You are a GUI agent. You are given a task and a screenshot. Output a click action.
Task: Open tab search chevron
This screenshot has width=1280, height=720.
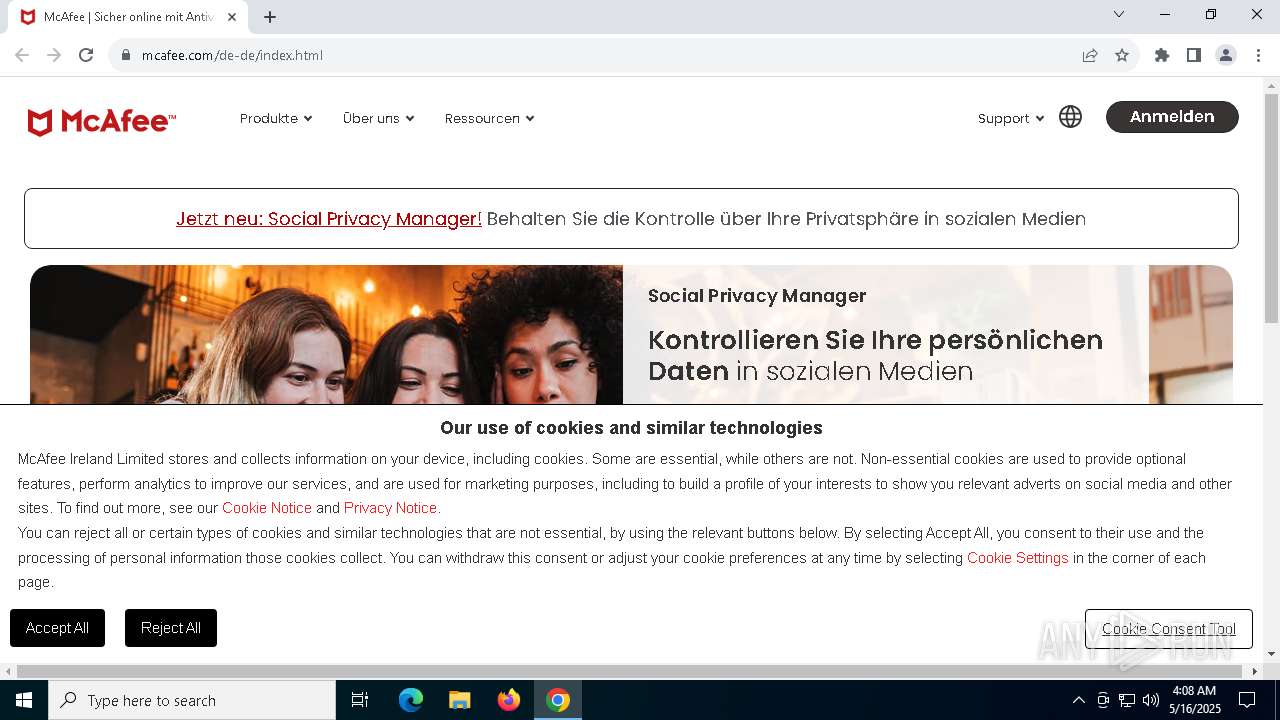tap(1119, 14)
